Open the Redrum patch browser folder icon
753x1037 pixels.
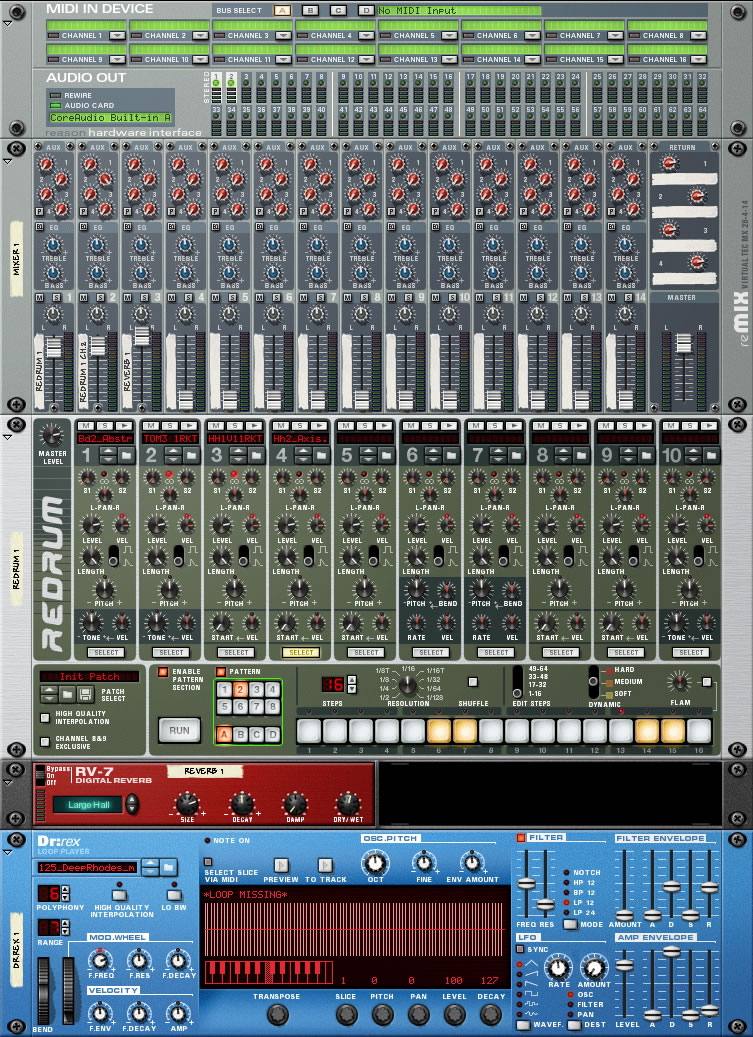[x=68, y=693]
